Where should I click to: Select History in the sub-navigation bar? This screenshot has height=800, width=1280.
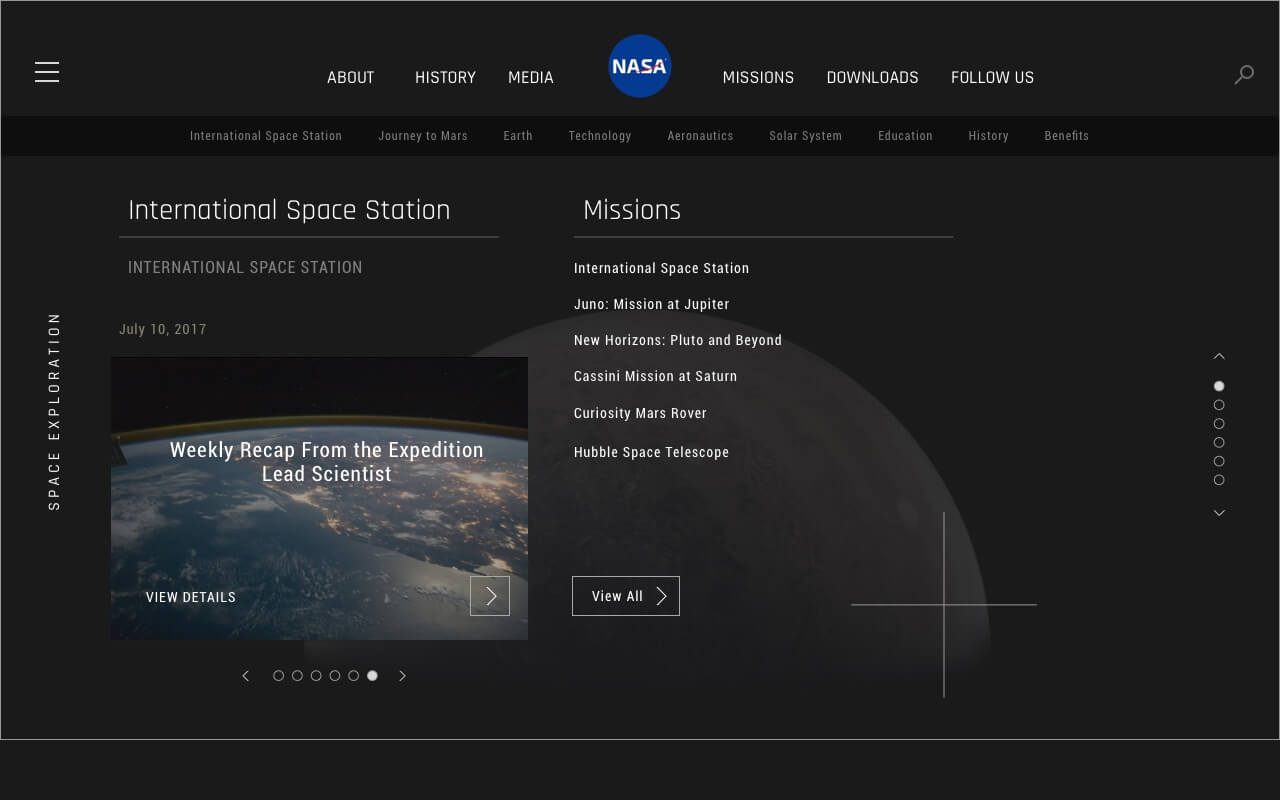[988, 136]
